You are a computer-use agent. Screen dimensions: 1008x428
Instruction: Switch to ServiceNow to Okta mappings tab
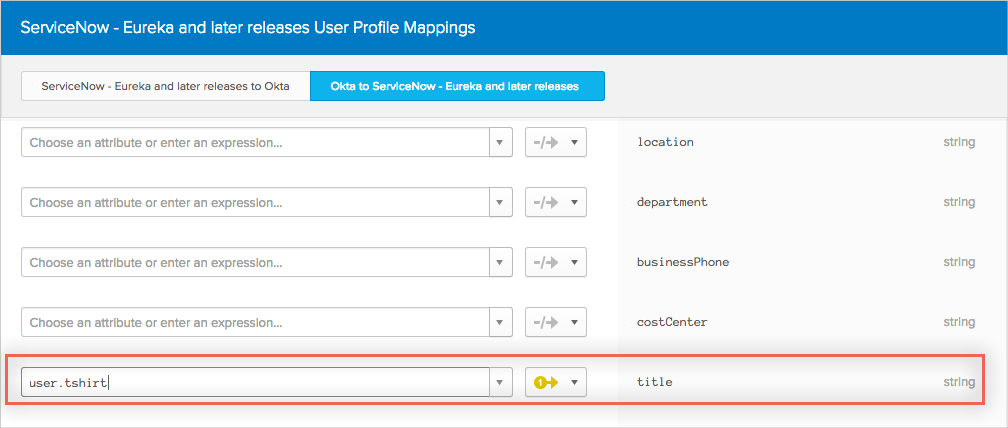165,86
